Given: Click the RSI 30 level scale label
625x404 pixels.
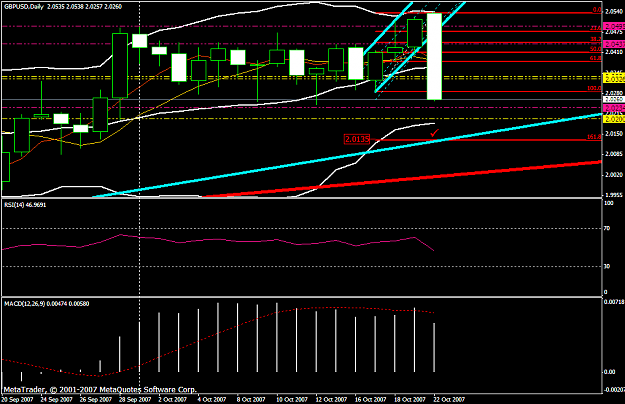Looking at the screenshot, I should tap(607, 266).
